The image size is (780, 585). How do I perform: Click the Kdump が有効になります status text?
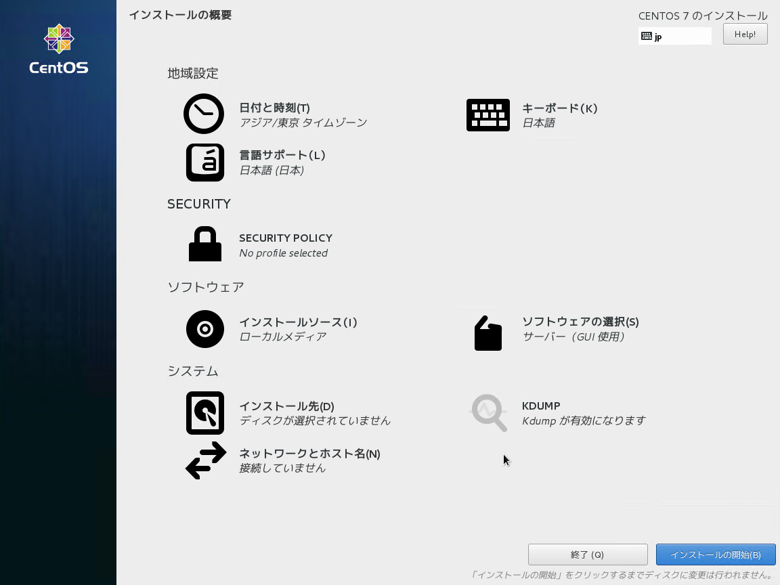pos(584,420)
